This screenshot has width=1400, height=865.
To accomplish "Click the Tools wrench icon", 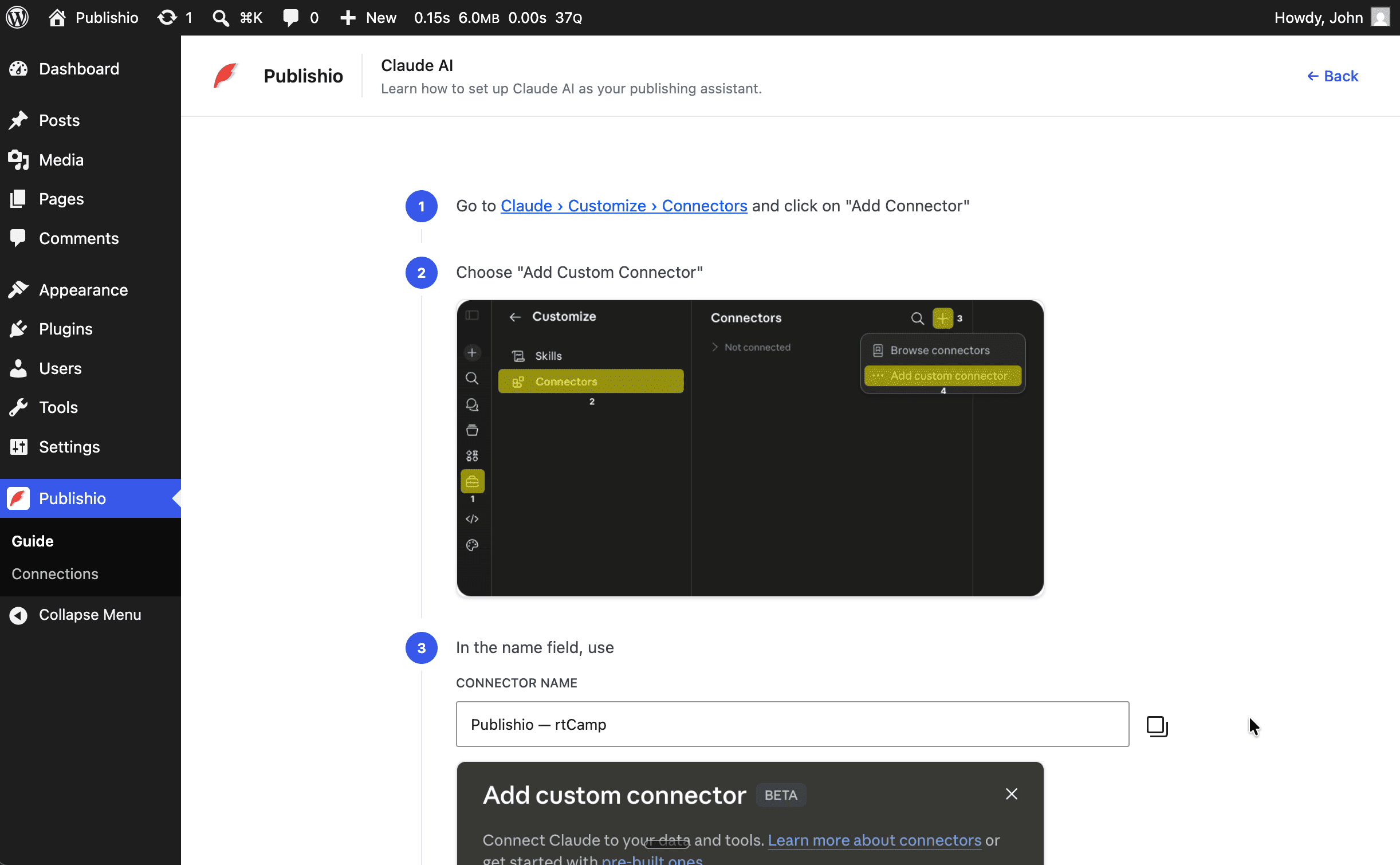I will tap(18, 407).
